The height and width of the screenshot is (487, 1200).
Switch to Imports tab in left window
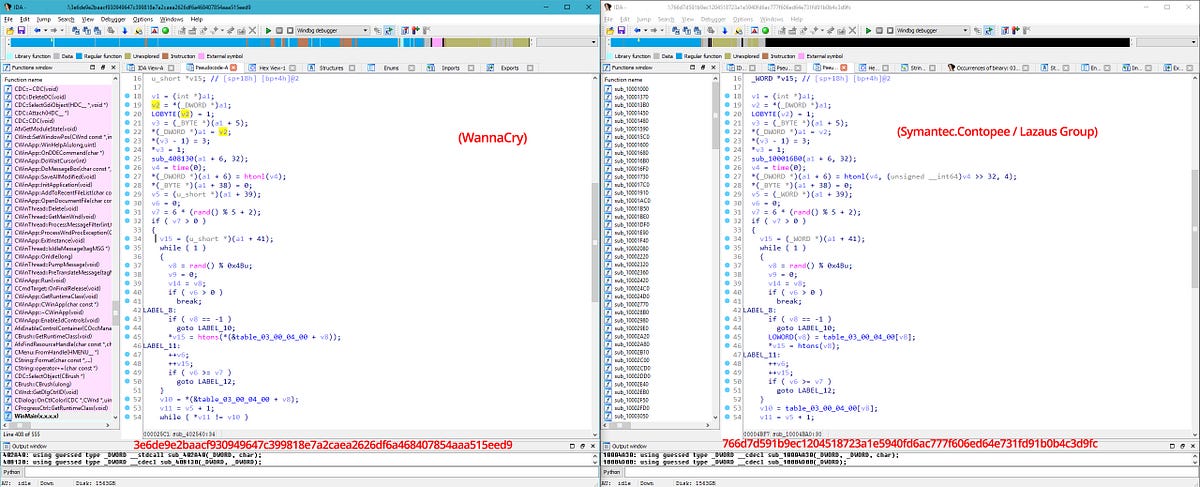pyautogui.click(x=451, y=68)
